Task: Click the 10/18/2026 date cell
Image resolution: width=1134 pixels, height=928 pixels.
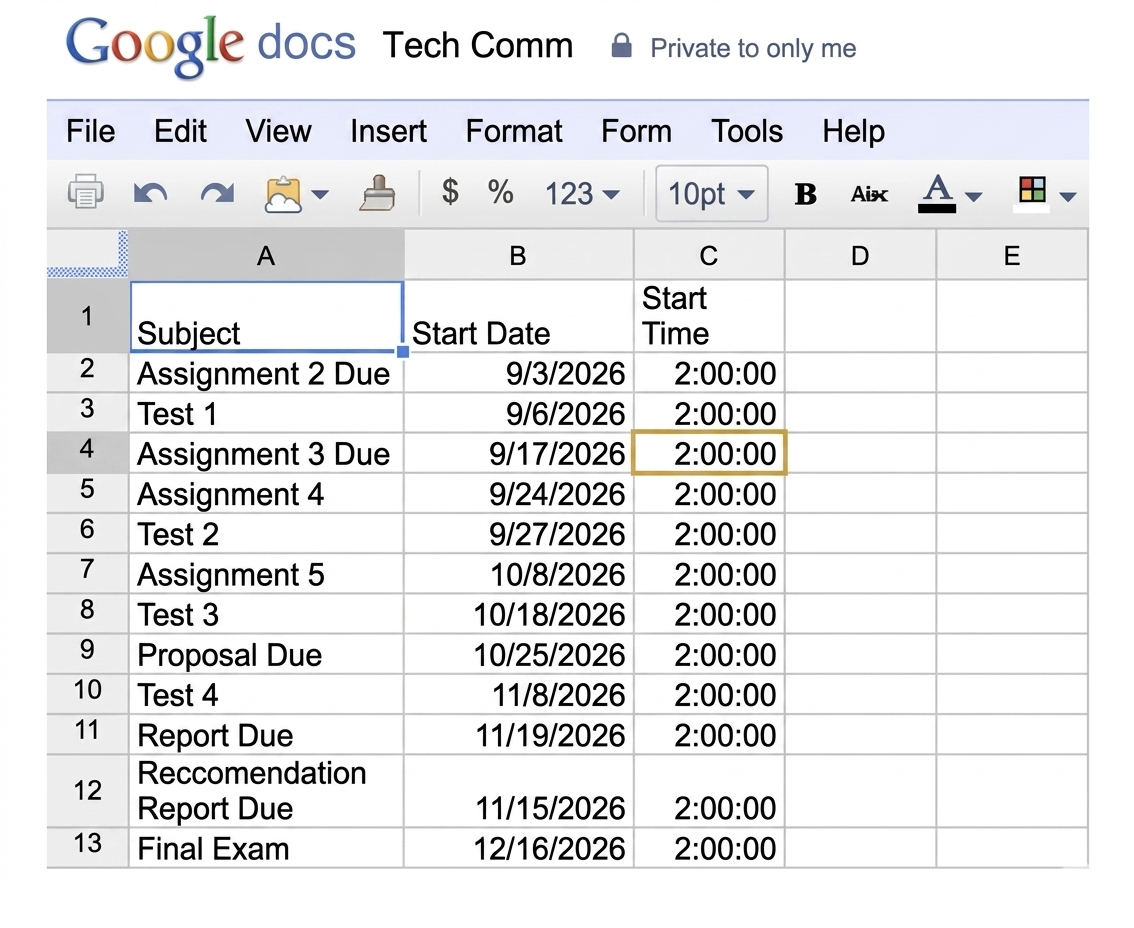Action: pyautogui.click(x=519, y=614)
